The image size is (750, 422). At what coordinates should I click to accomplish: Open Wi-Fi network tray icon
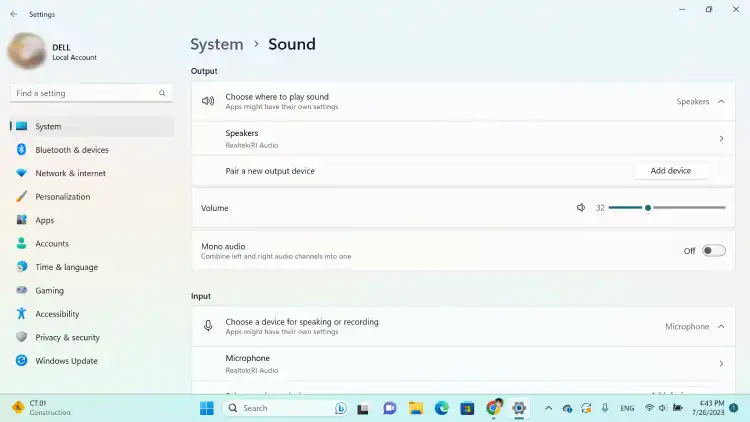coord(649,408)
